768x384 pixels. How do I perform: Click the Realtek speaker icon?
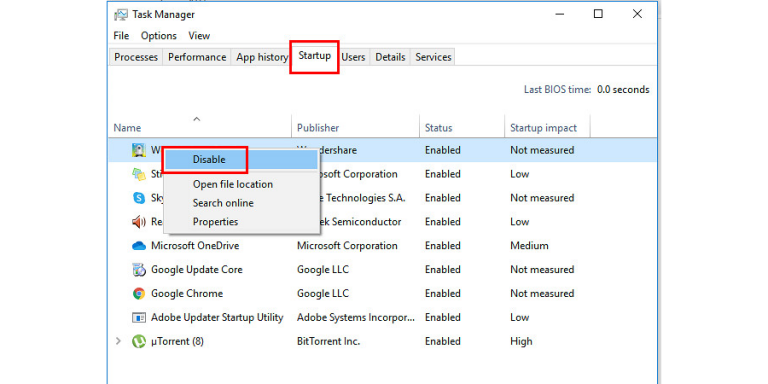coord(139,222)
